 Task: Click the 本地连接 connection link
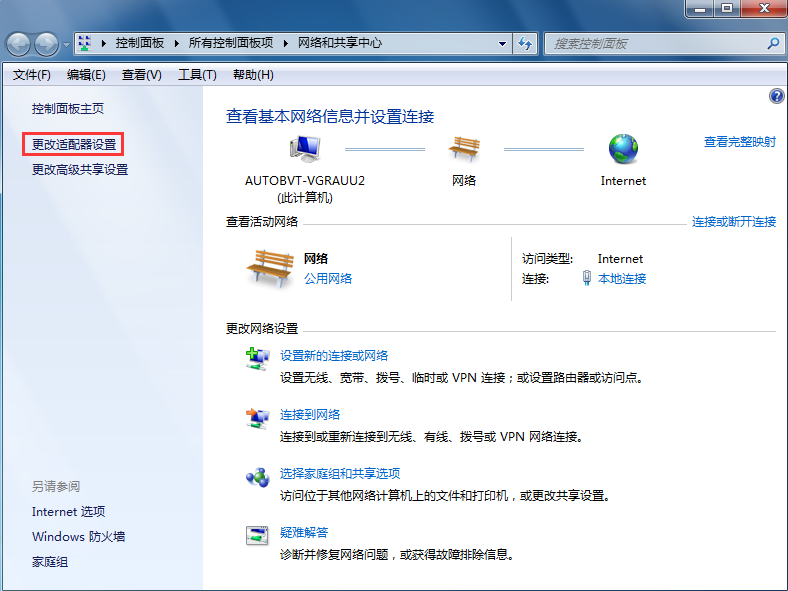[x=621, y=279]
